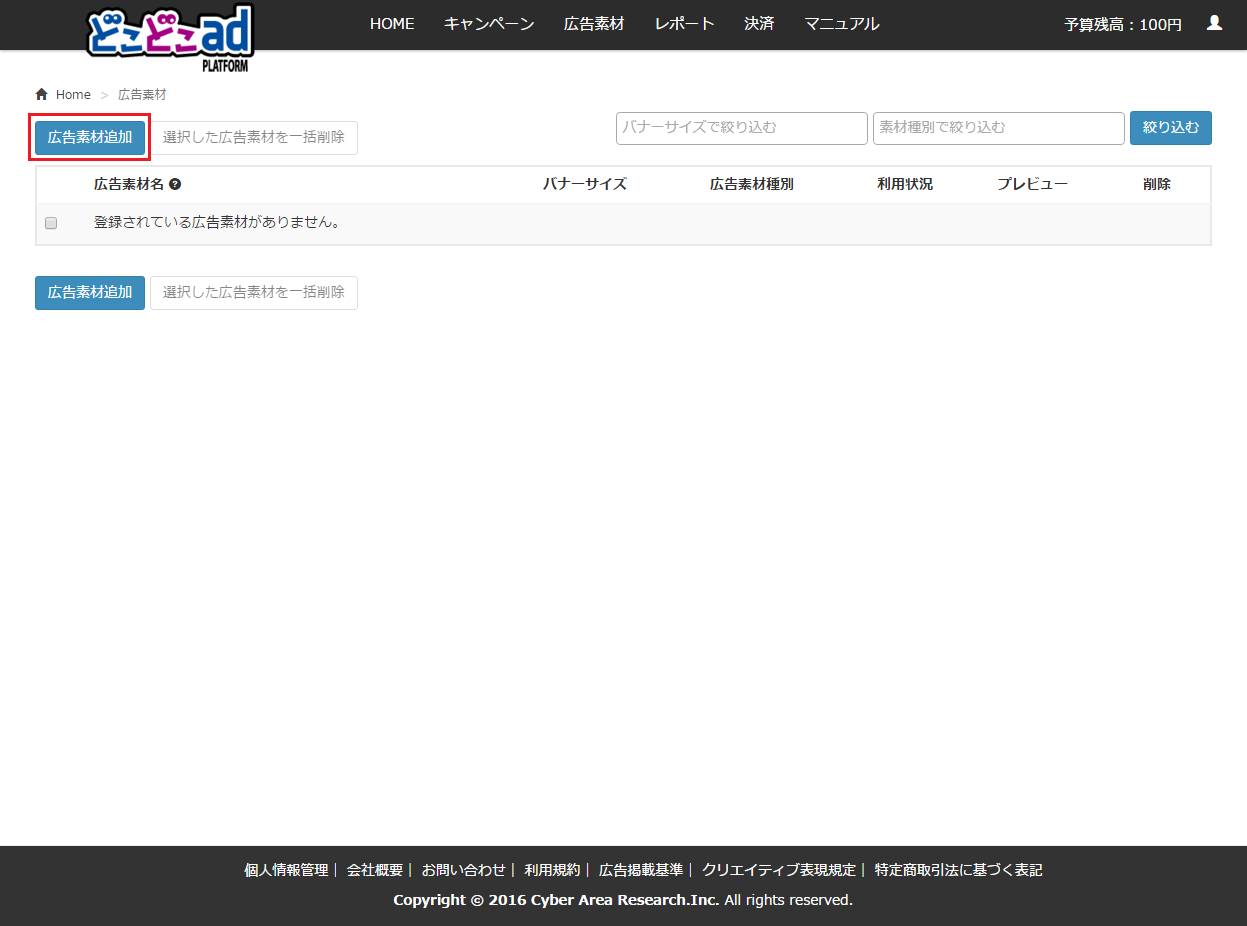The image size is (1247, 926).
Task: Open the レポート menu
Action: (x=684, y=24)
